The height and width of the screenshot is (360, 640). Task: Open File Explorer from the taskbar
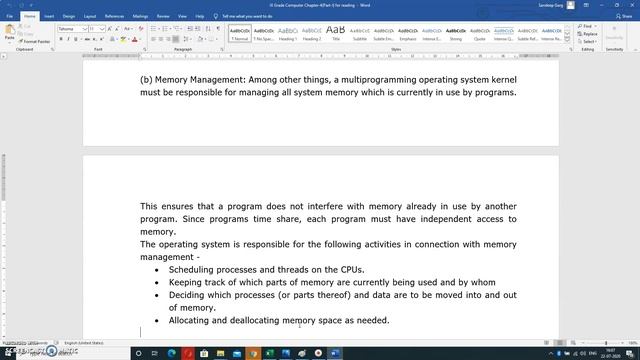point(220,353)
